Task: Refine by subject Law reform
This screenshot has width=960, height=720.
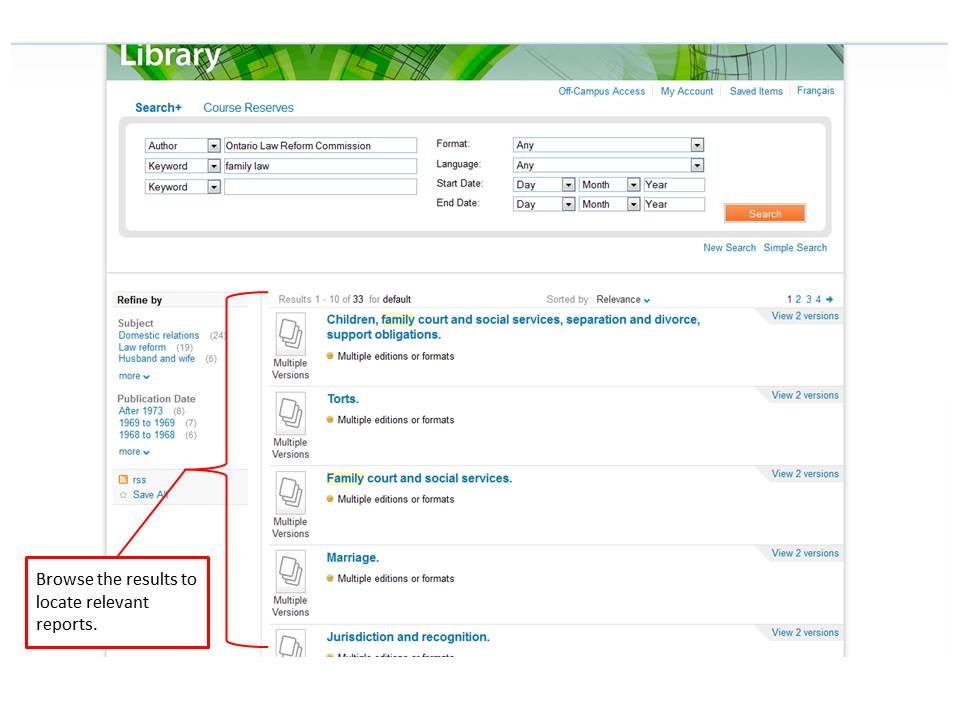Action: 142,347
